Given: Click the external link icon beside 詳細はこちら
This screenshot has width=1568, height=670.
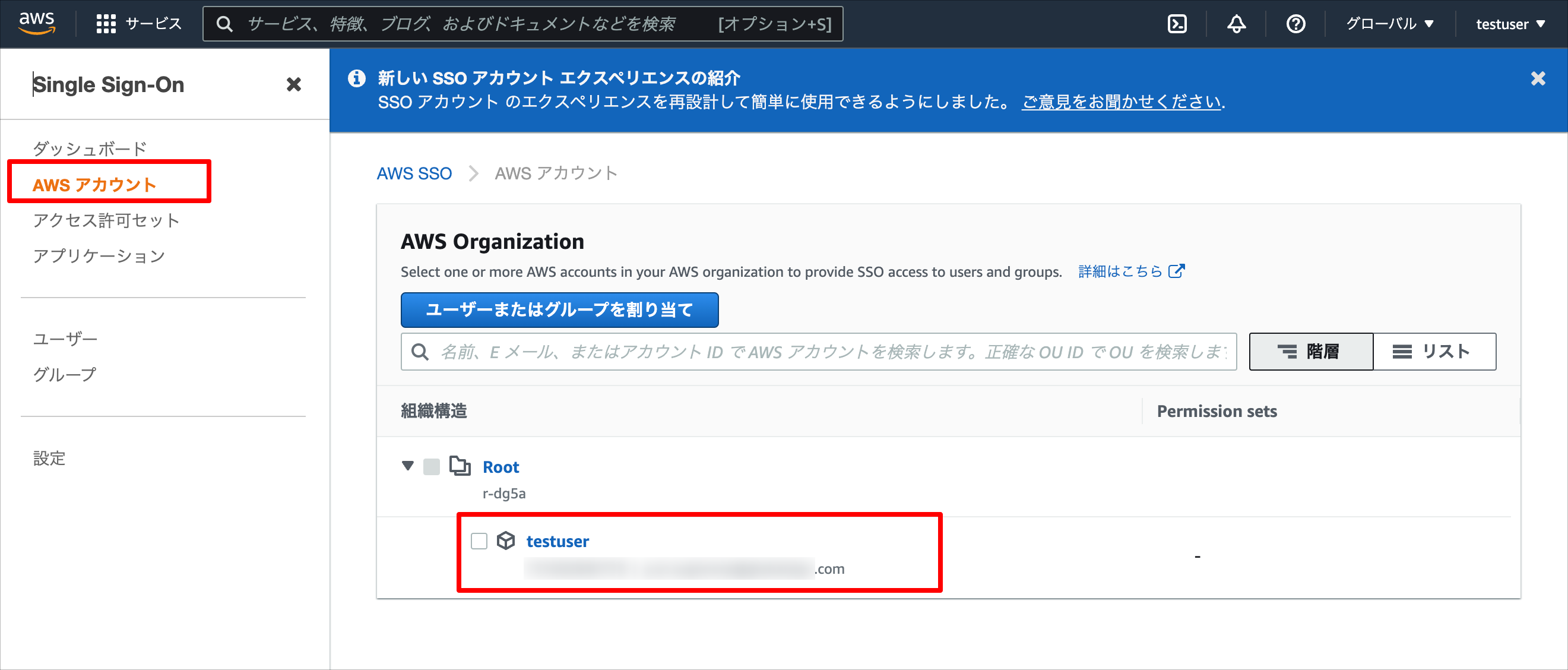Looking at the screenshot, I should pos(1177,271).
